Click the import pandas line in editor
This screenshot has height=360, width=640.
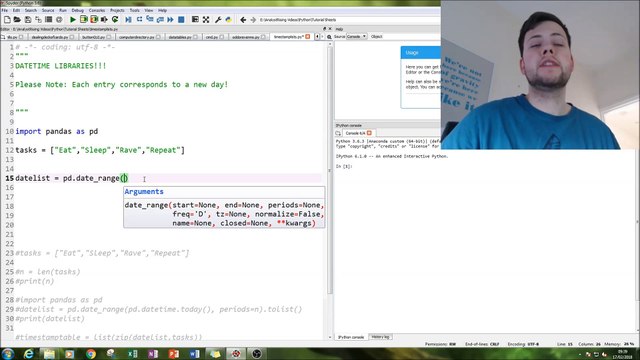[x=57, y=131]
